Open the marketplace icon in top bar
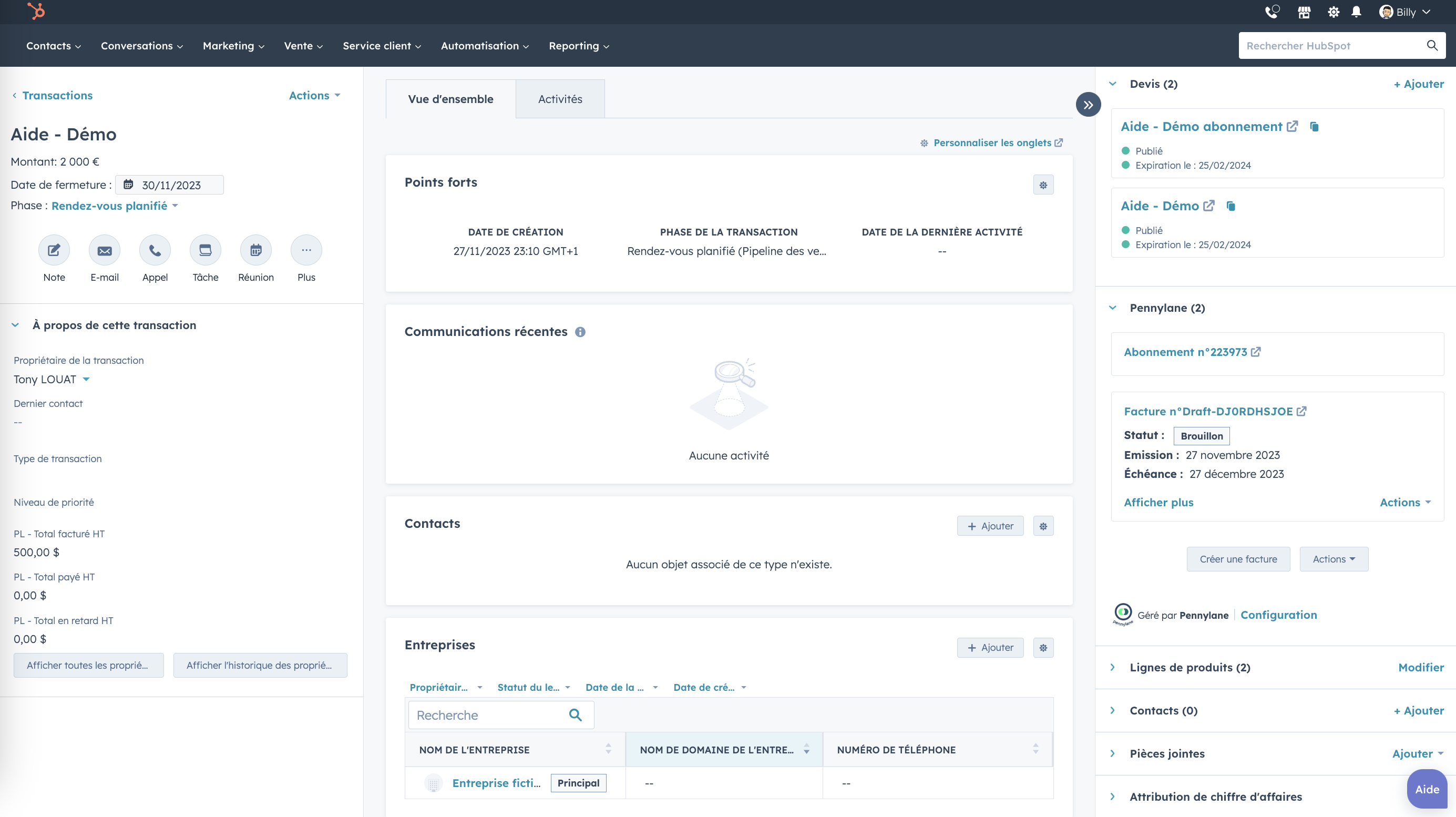The height and width of the screenshot is (817, 1456). (x=1304, y=12)
